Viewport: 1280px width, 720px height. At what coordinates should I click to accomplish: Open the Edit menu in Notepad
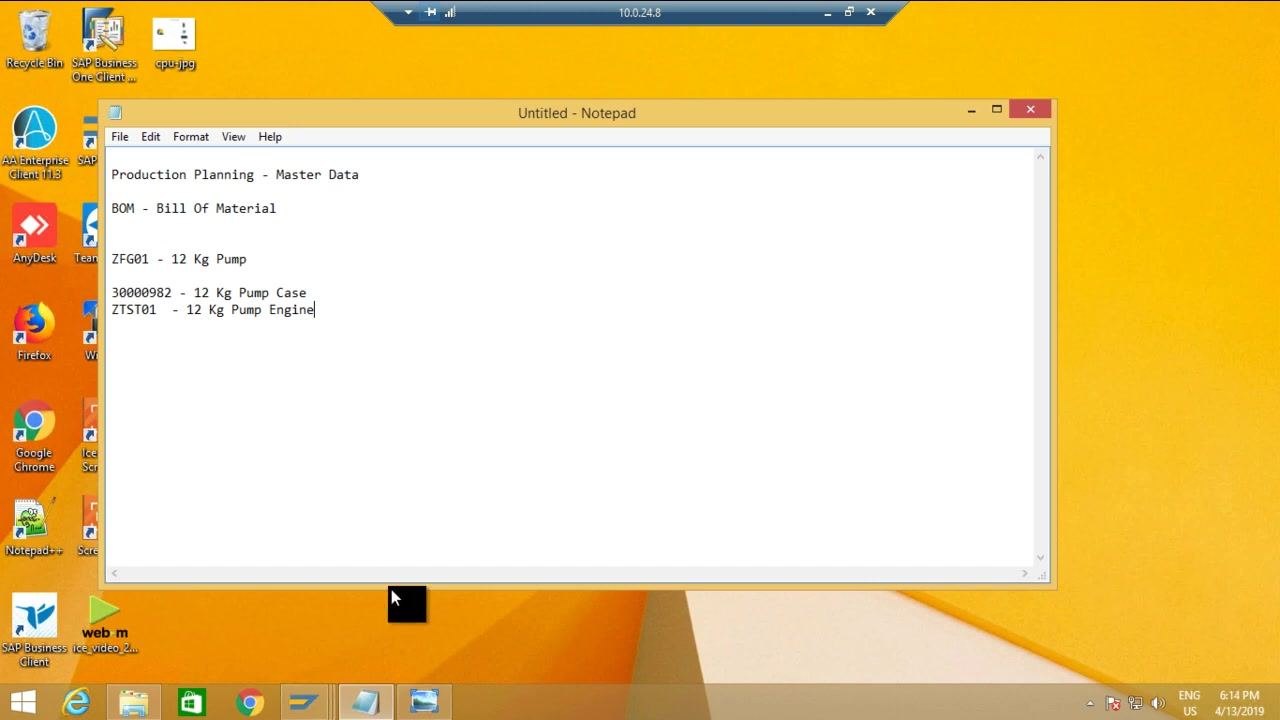click(151, 137)
